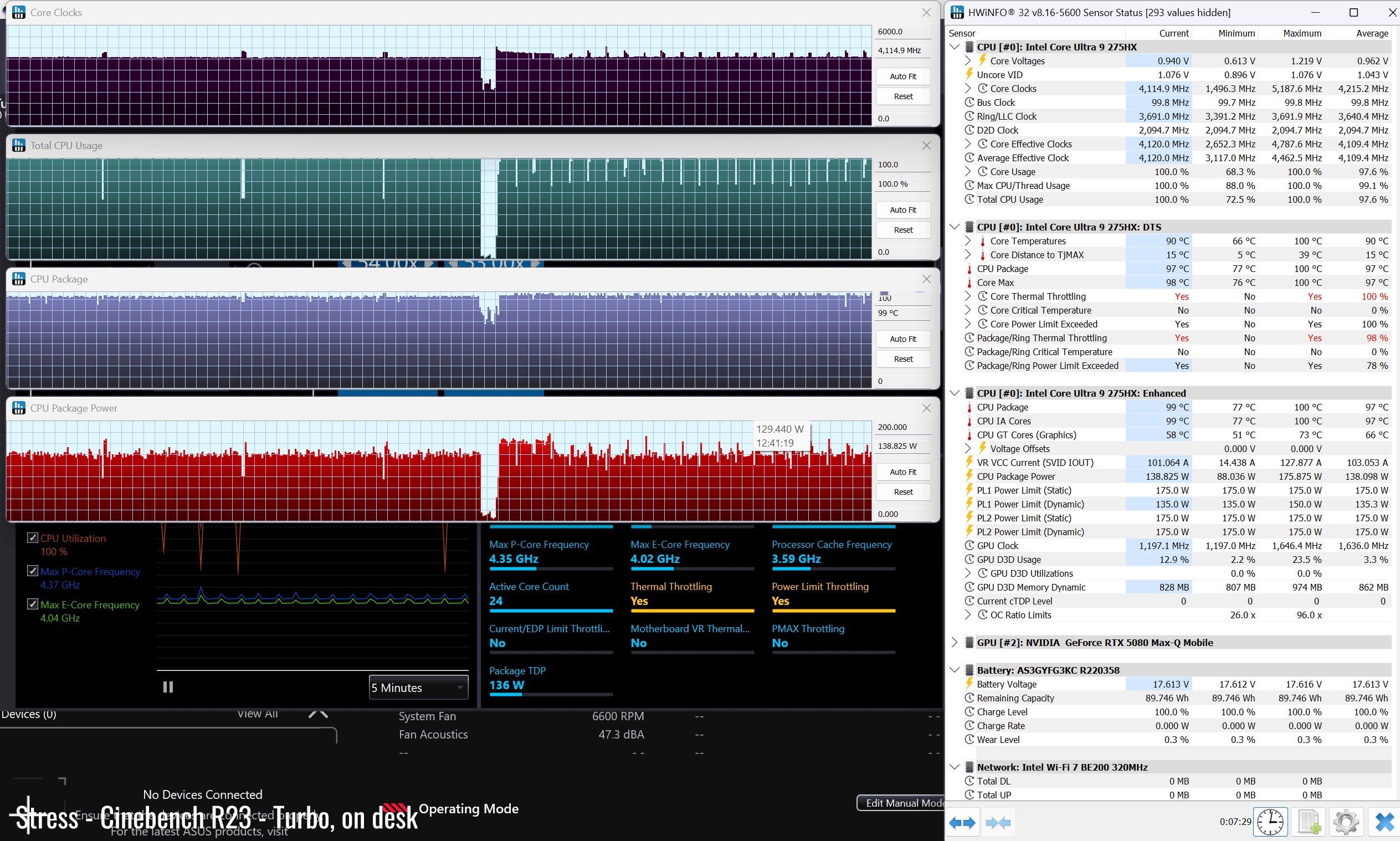Uncheck the Max P-Core Frequency checkbox
1400x841 pixels.
click(33, 571)
